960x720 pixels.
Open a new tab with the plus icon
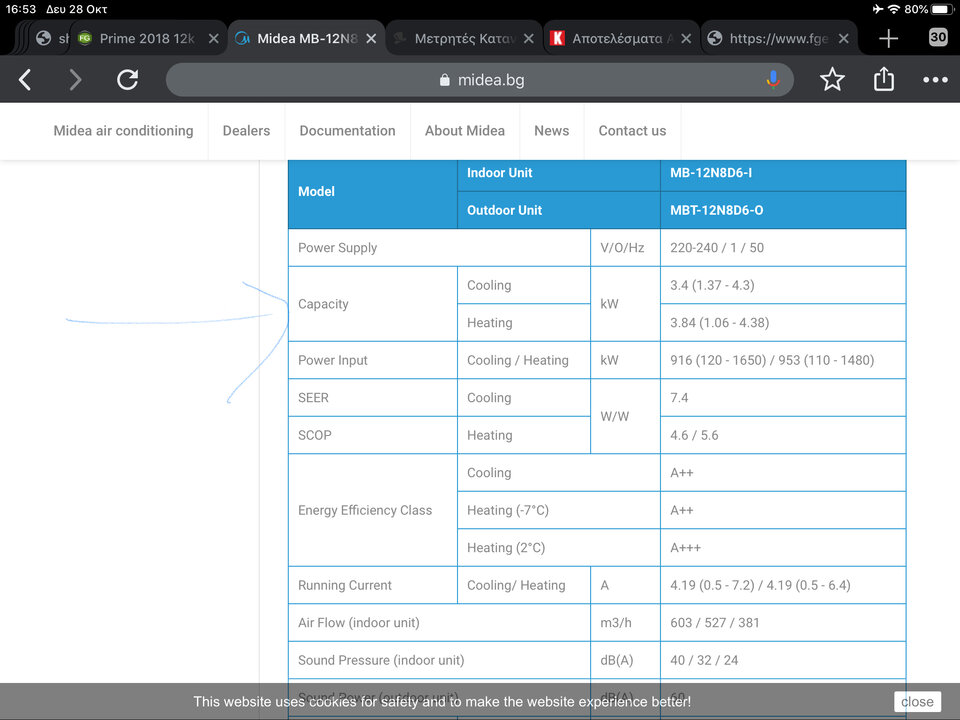888,39
